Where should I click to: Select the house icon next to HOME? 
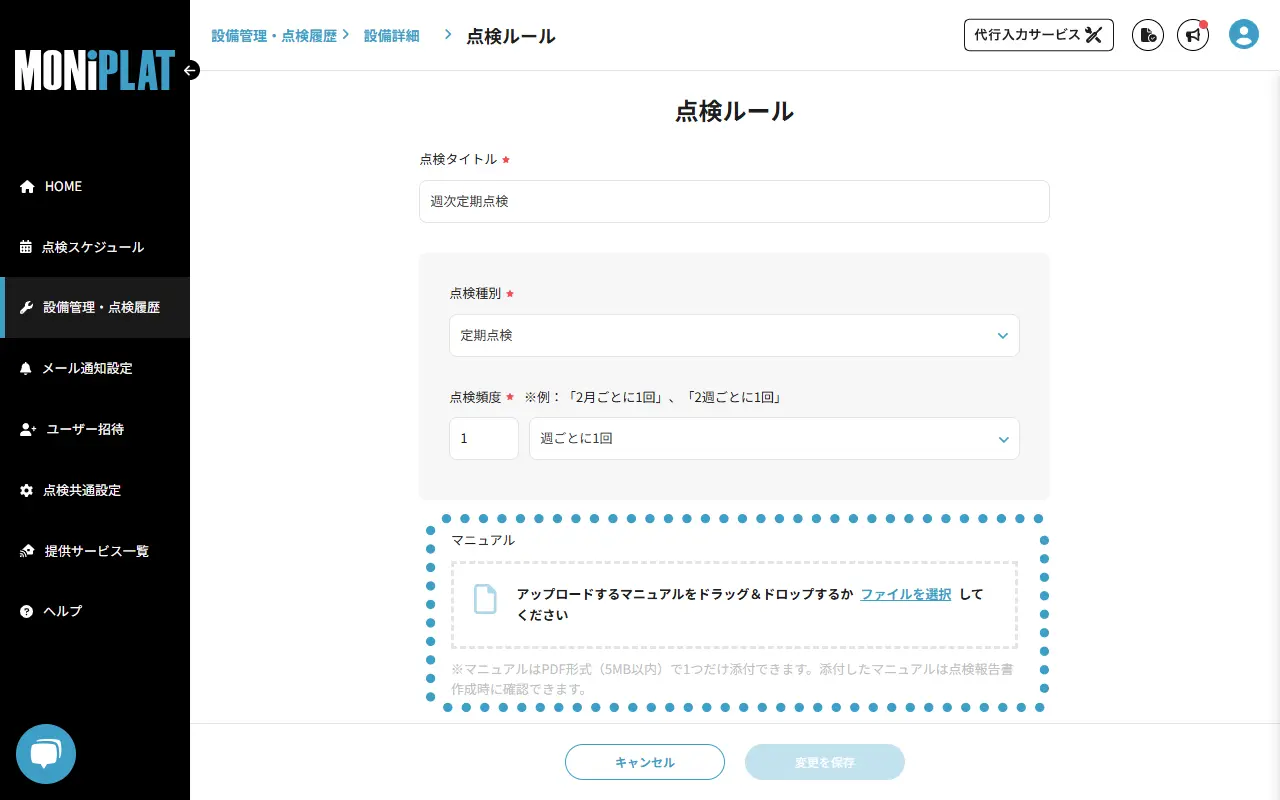point(26,186)
